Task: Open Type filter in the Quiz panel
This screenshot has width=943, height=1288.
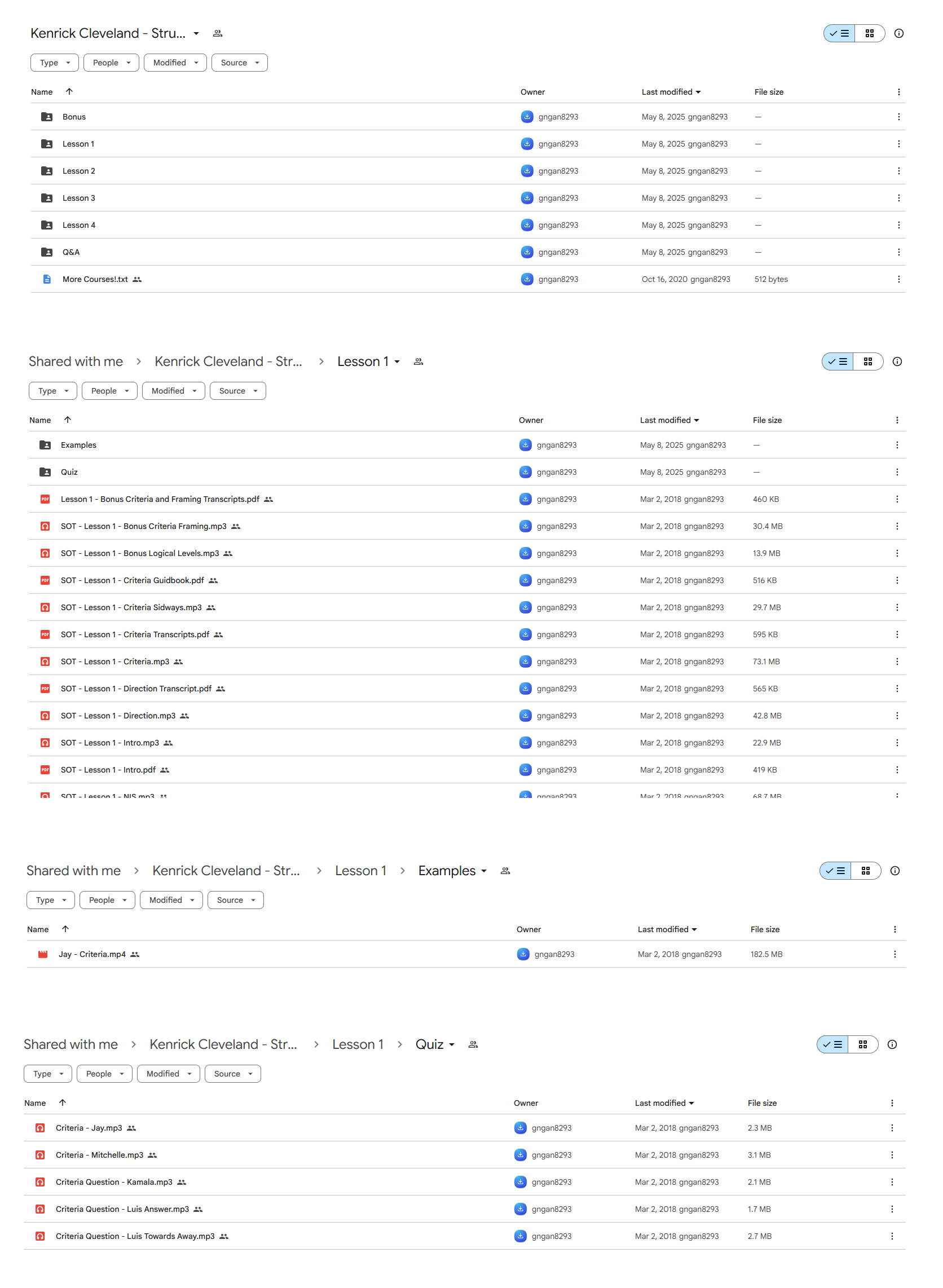Action: point(47,1074)
